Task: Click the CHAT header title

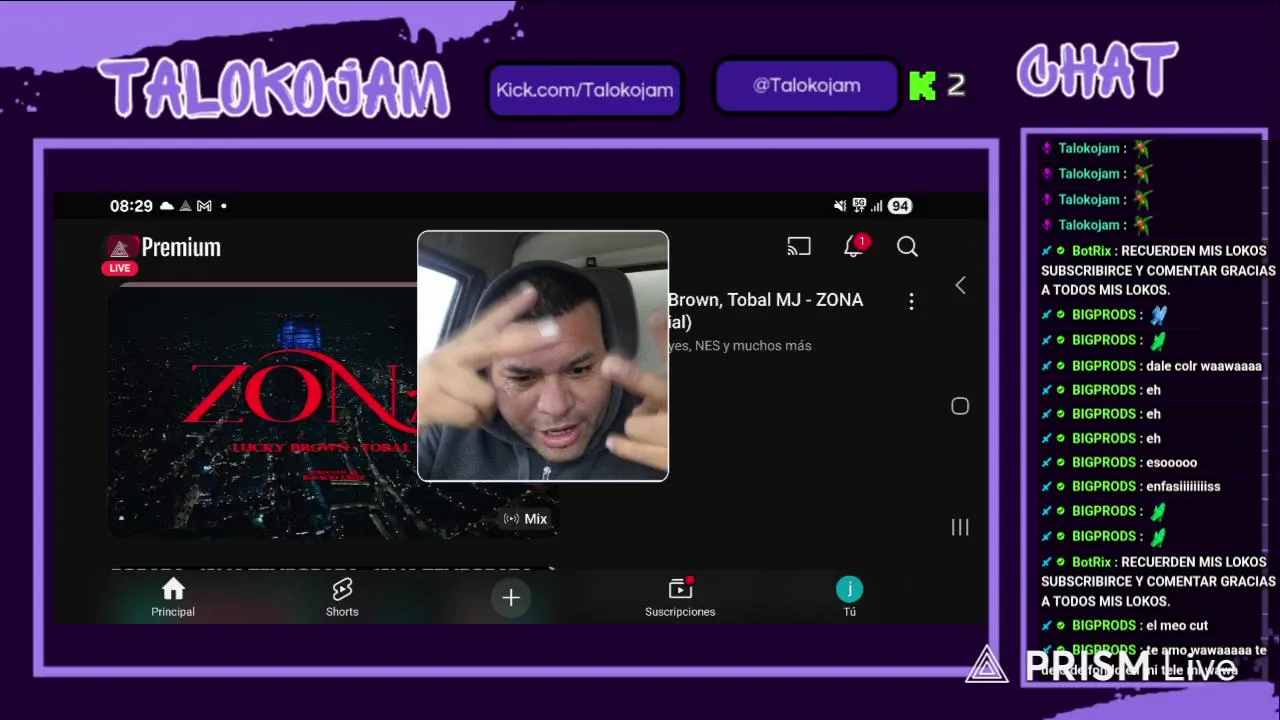Action: 1097,72
